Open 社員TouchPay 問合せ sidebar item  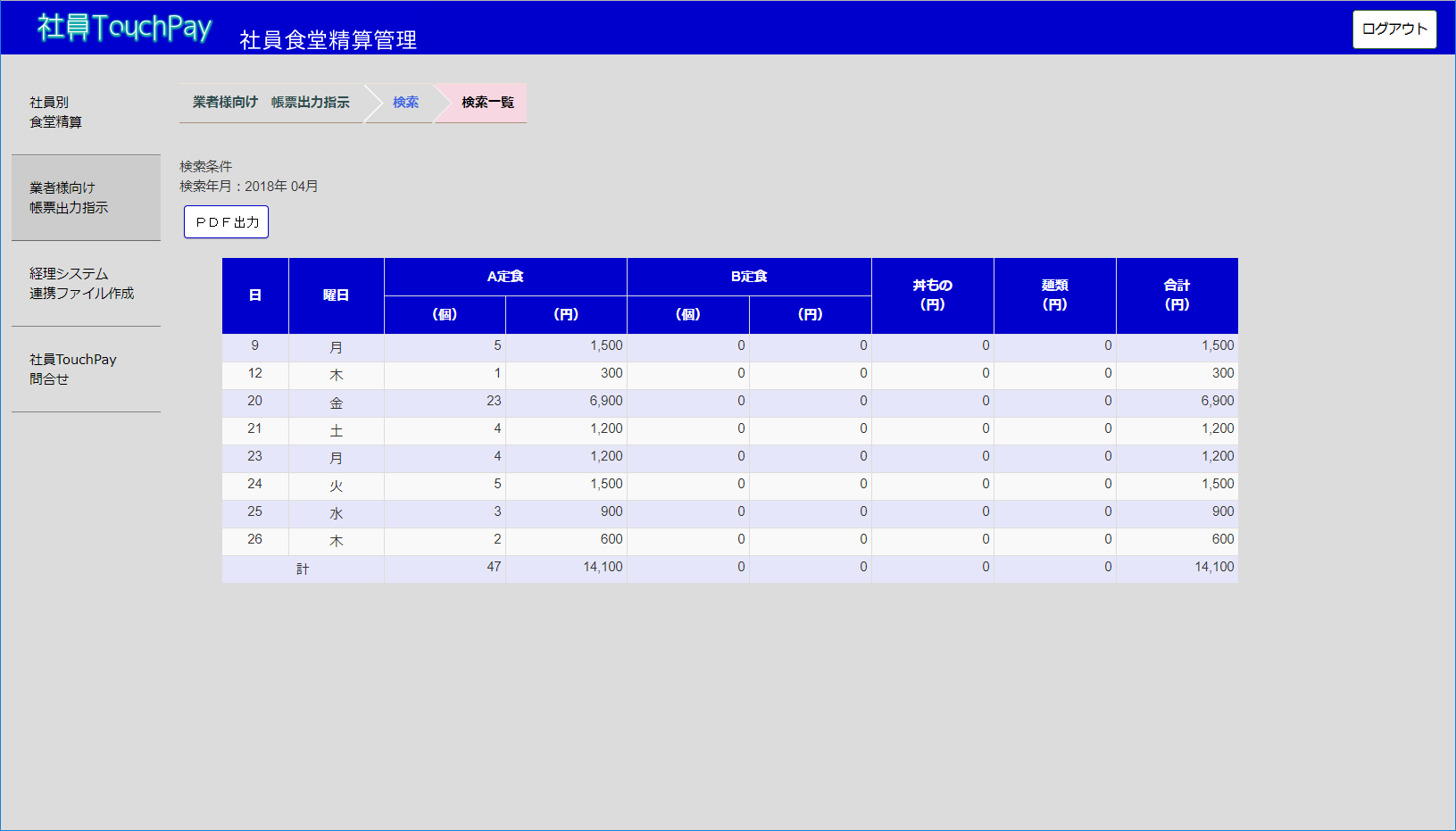pyautogui.click(x=86, y=370)
